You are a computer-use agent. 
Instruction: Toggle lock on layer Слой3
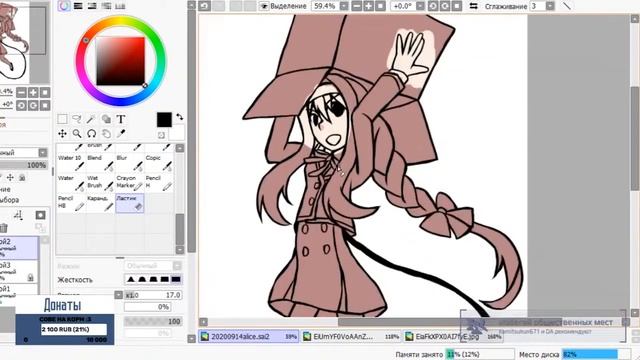30,278
